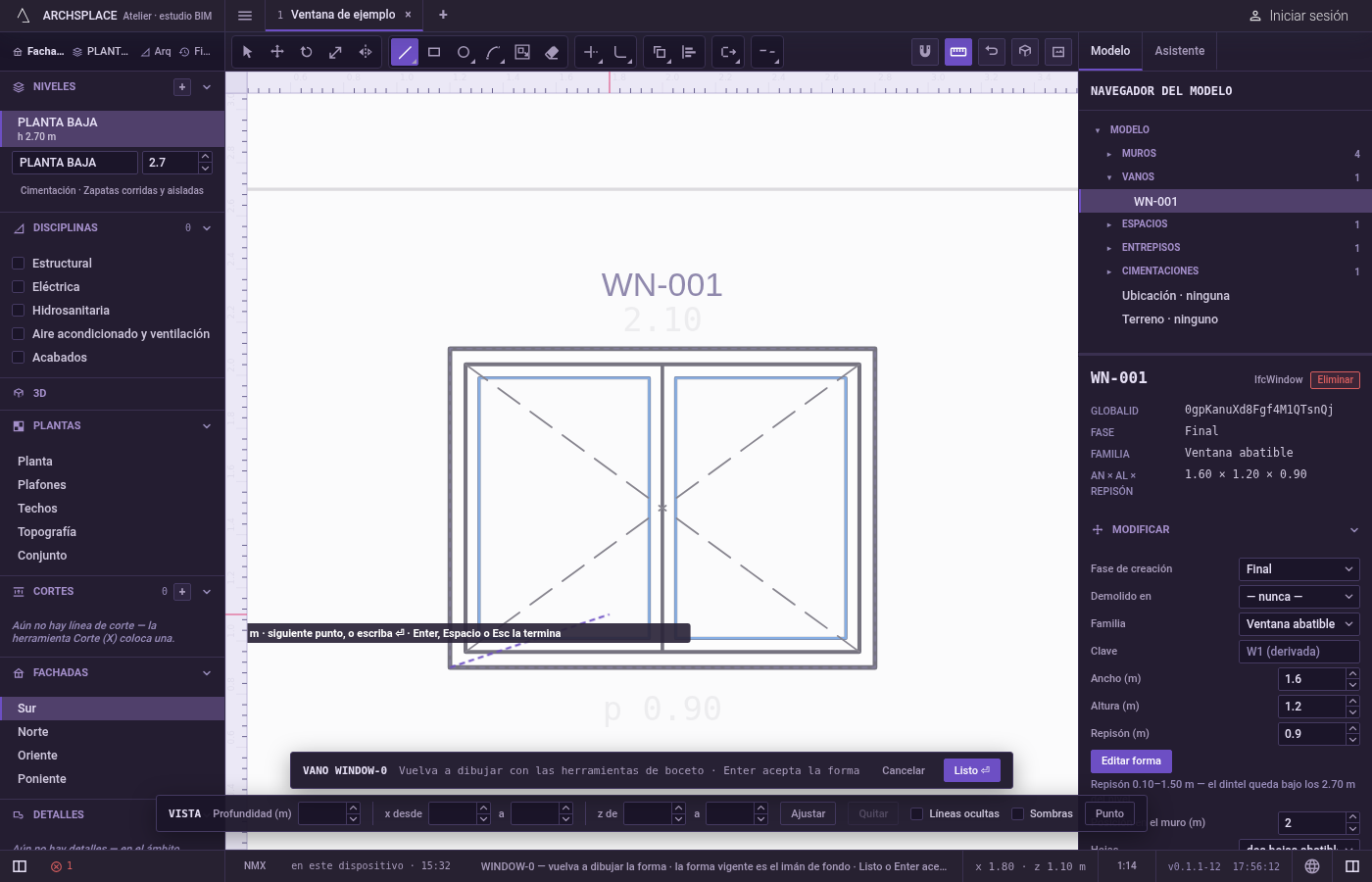Check the Sombras option

[1017, 813]
